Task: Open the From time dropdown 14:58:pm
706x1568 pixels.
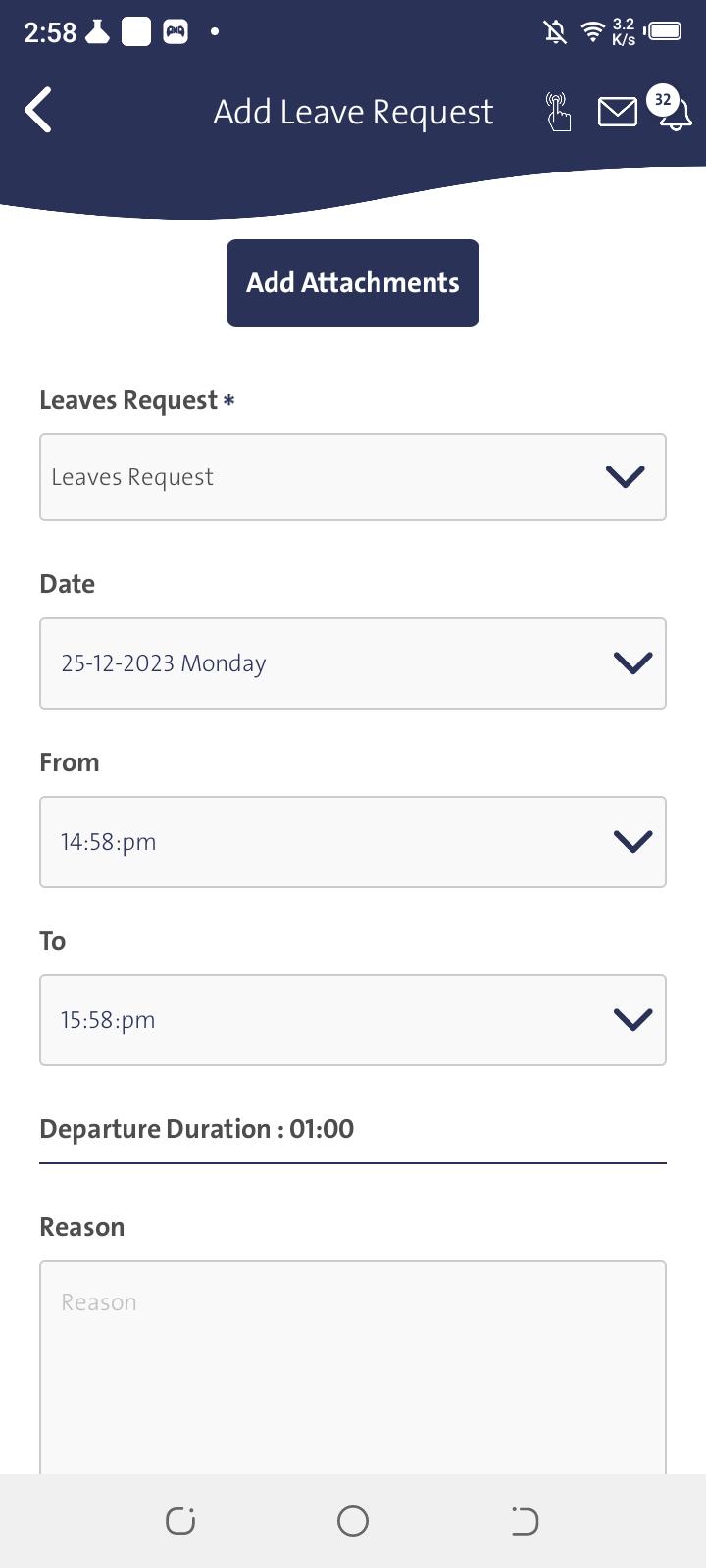Action: 353,842
